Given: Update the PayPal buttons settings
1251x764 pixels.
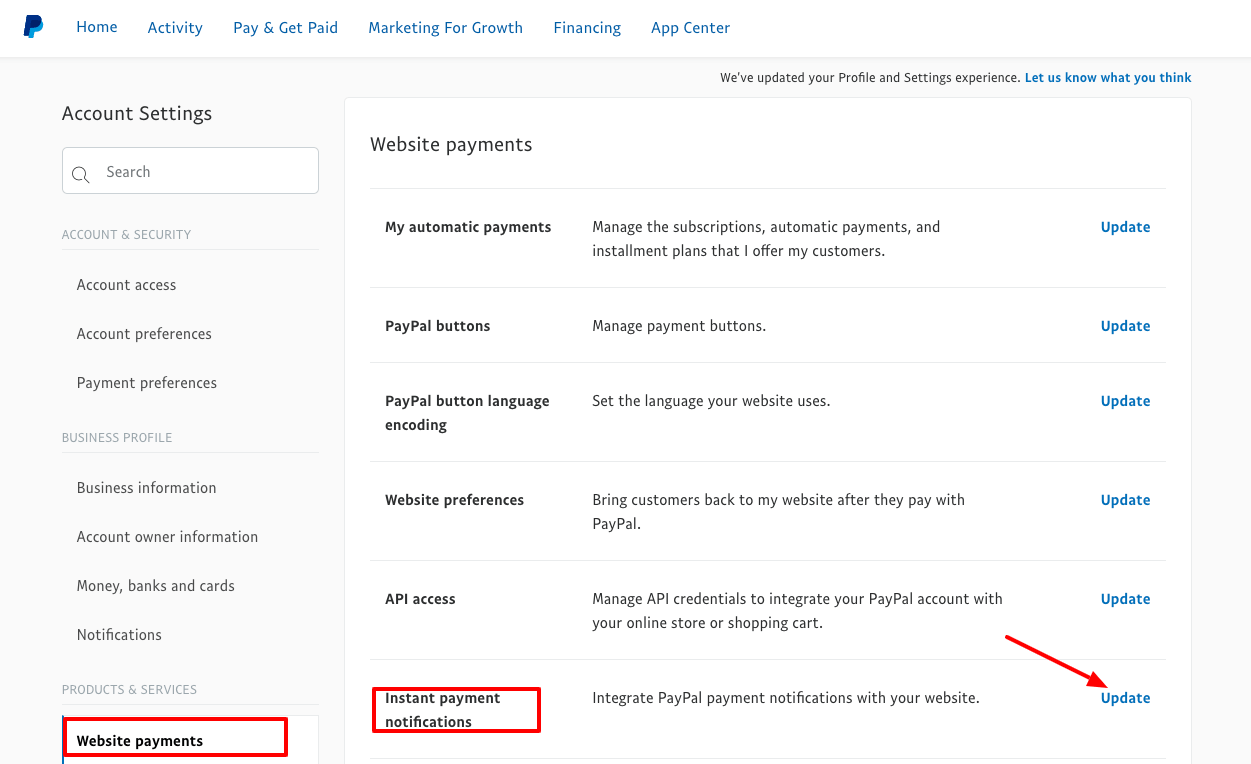Looking at the screenshot, I should (1125, 325).
